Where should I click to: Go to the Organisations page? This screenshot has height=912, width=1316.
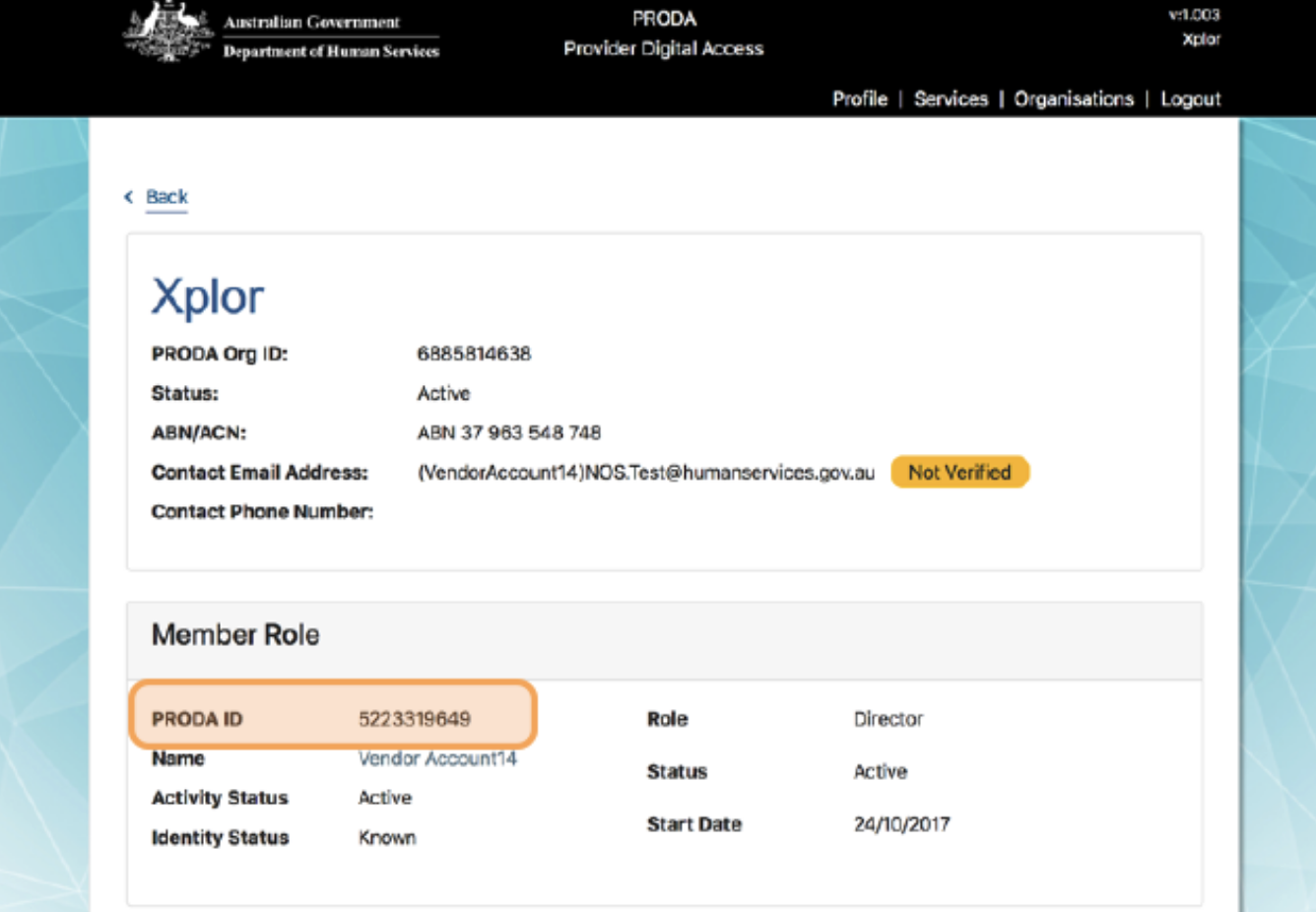(x=1073, y=99)
